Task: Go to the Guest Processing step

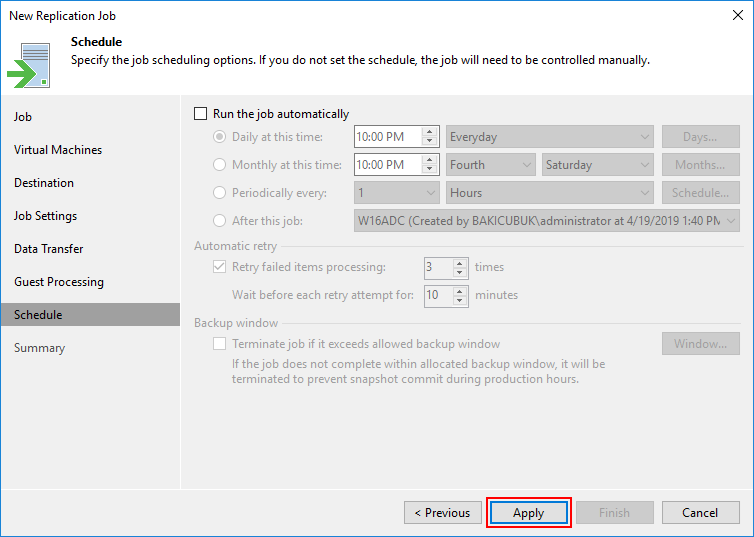Action: (59, 282)
